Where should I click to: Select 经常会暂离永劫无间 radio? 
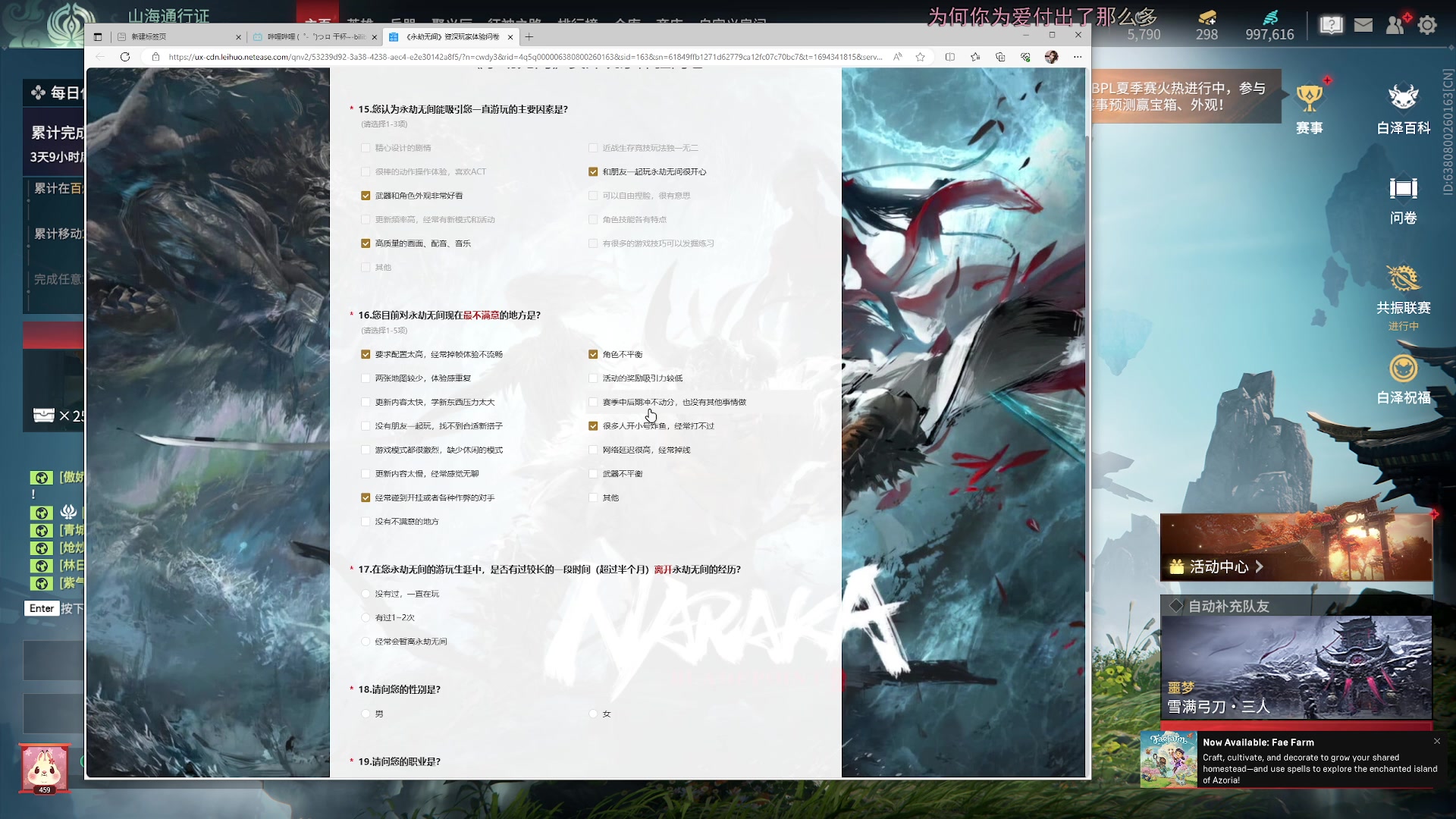366,642
